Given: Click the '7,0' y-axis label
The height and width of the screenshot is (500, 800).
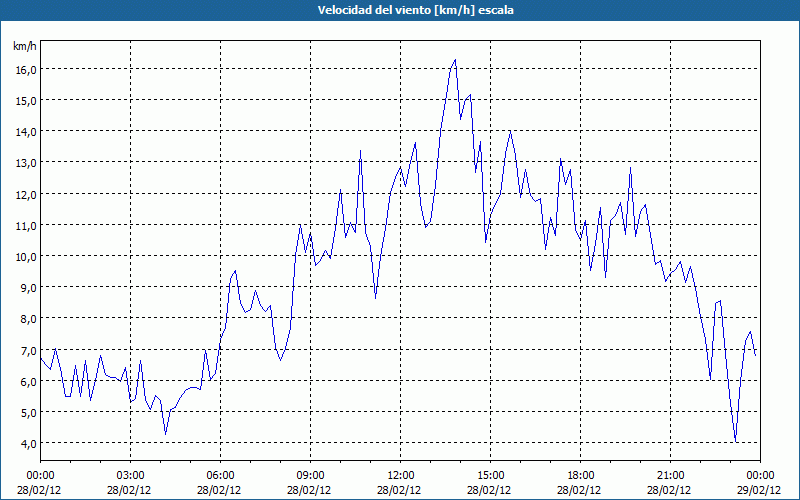Looking at the screenshot, I should (x=29, y=351).
